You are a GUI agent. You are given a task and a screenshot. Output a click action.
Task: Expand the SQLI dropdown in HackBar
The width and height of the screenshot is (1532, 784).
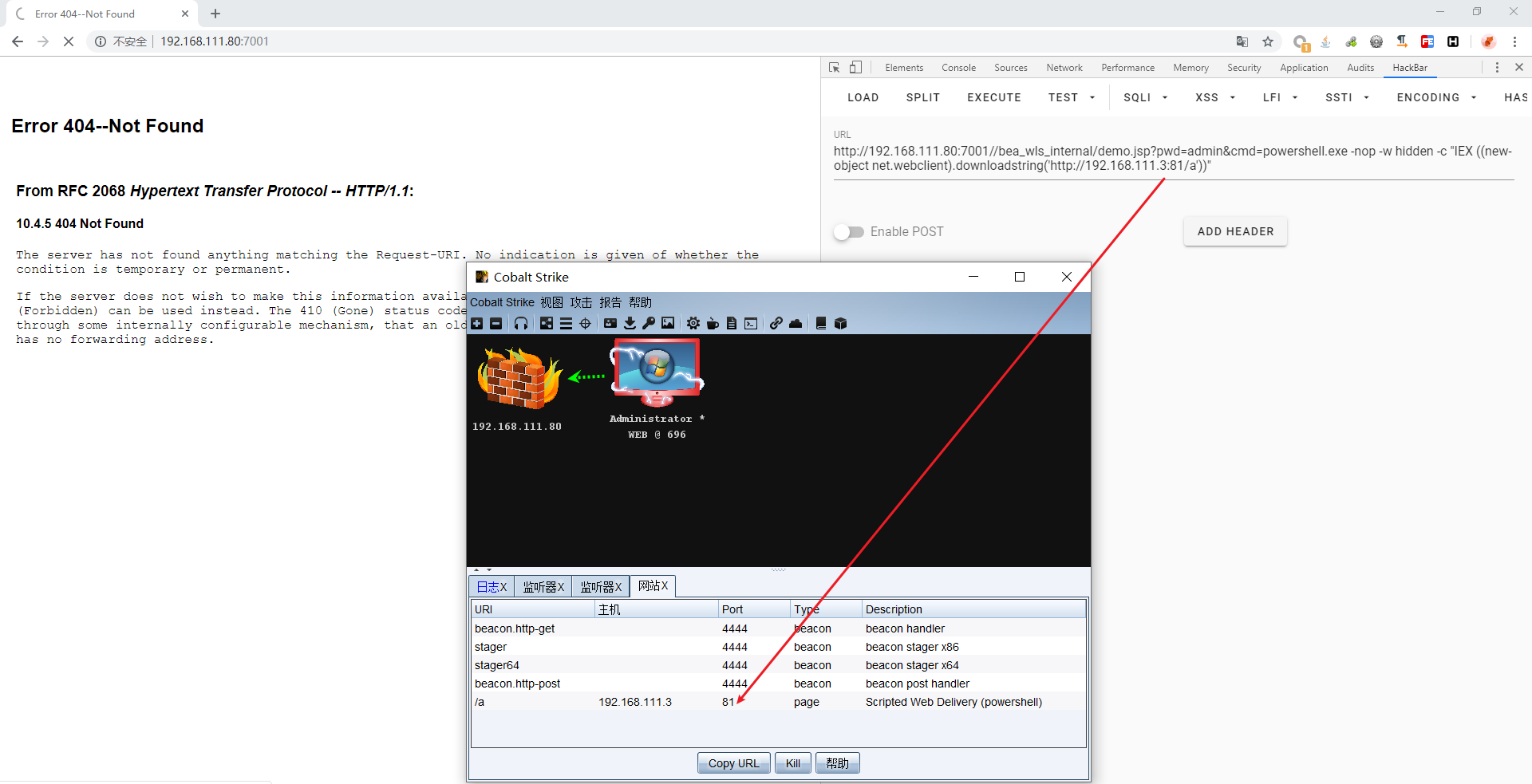click(x=1146, y=97)
